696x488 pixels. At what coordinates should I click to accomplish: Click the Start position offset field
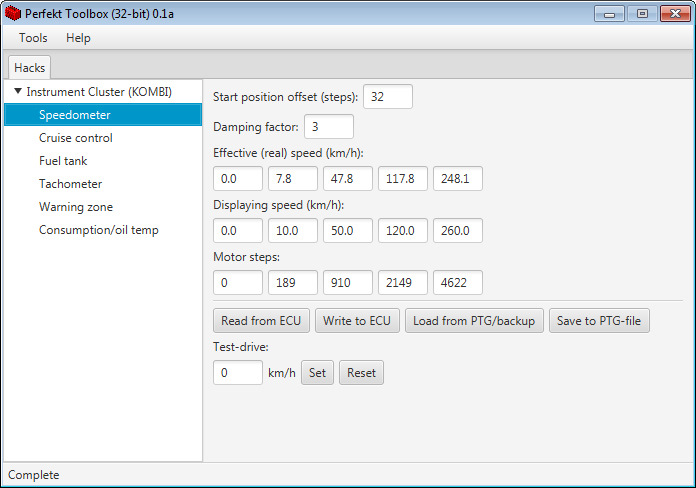point(387,97)
